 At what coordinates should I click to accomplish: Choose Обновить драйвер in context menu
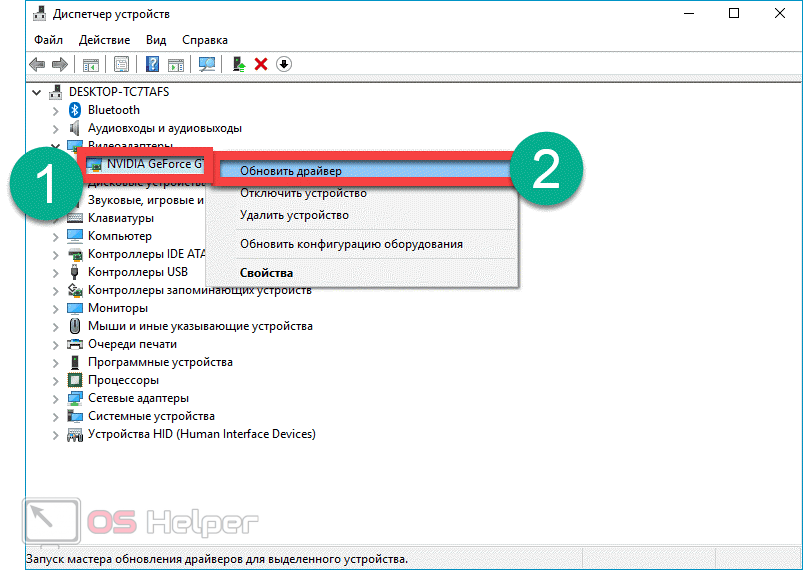(x=290, y=171)
